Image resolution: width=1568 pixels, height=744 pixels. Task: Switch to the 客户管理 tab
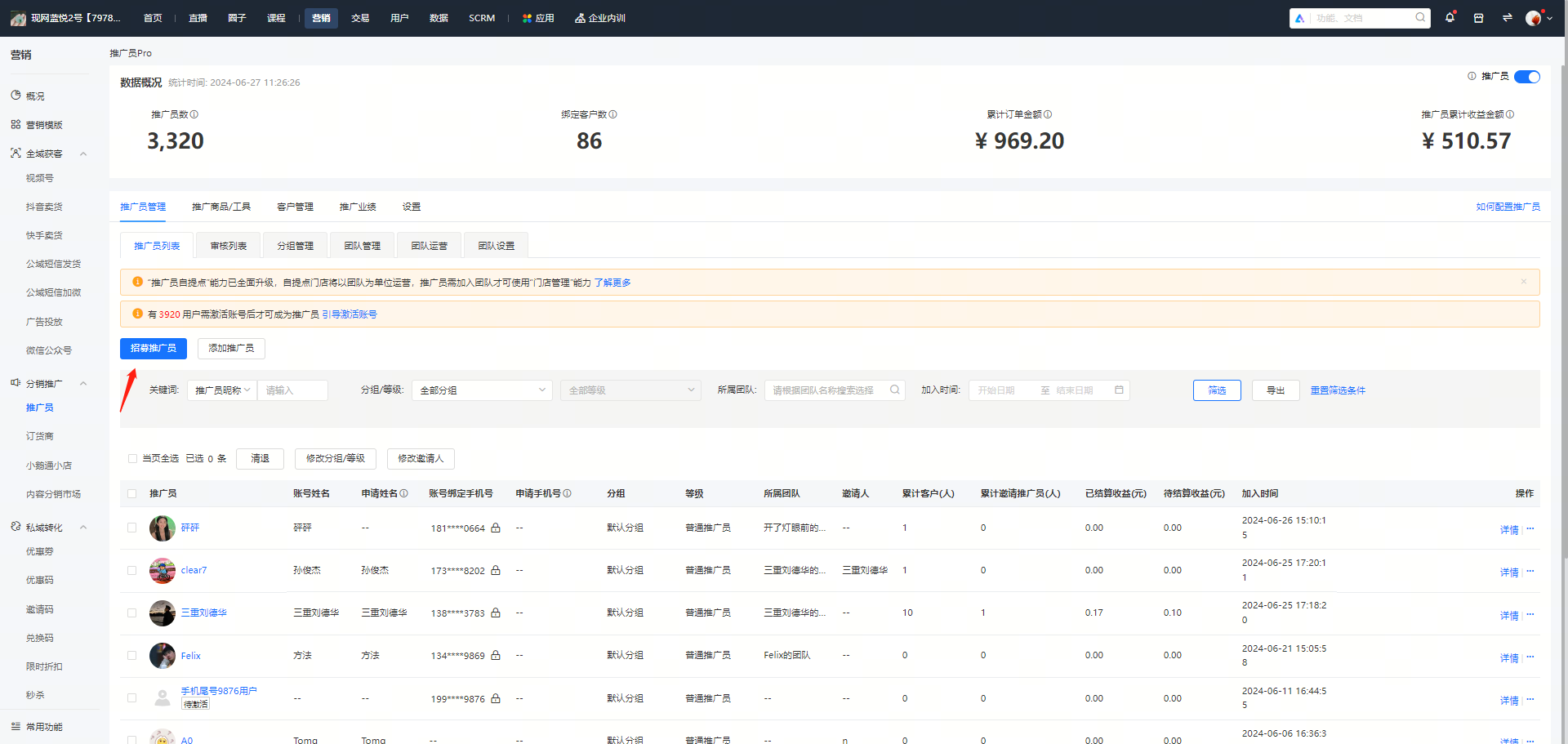click(295, 207)
